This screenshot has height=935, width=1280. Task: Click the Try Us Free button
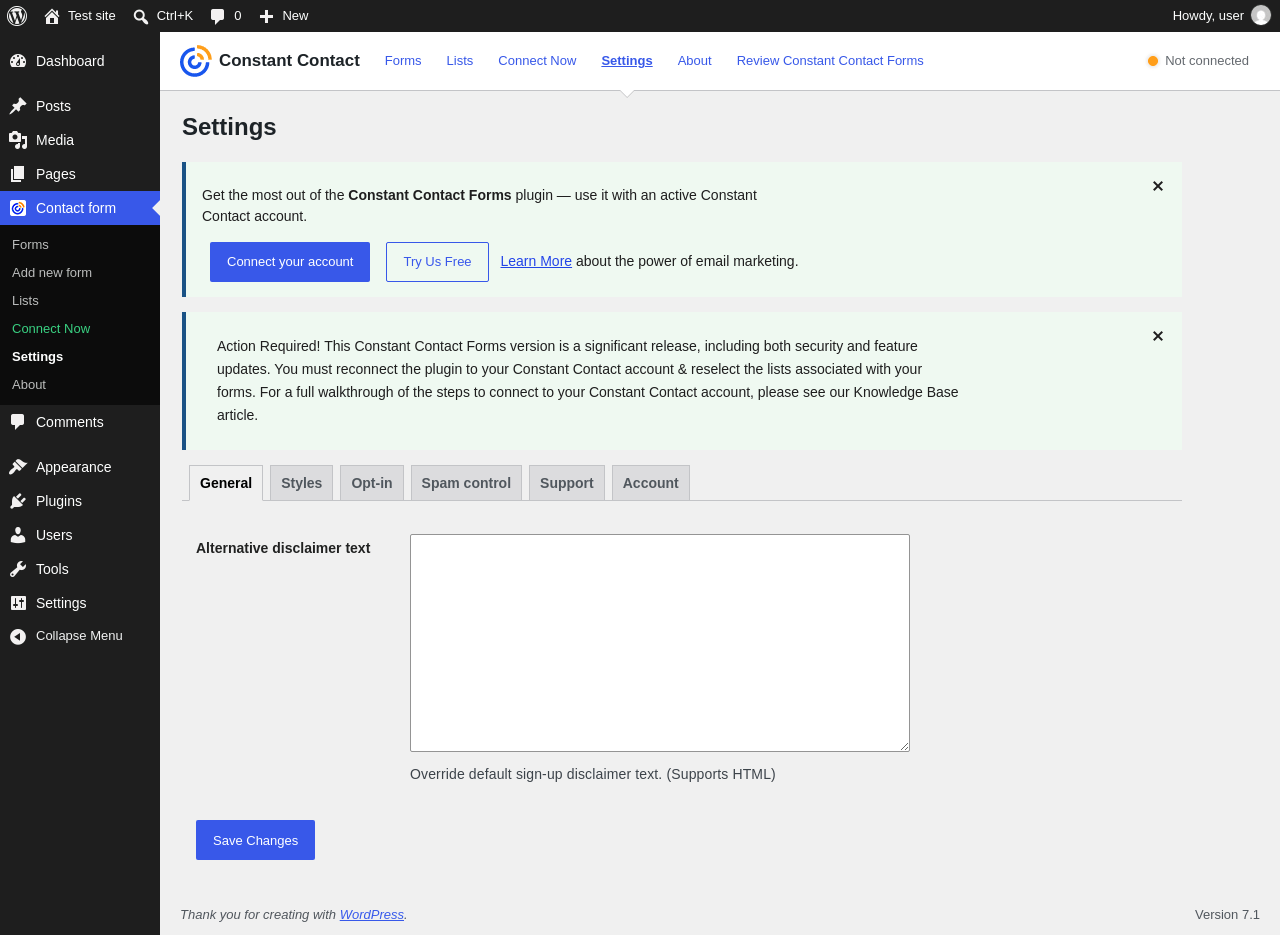(437, 262)
